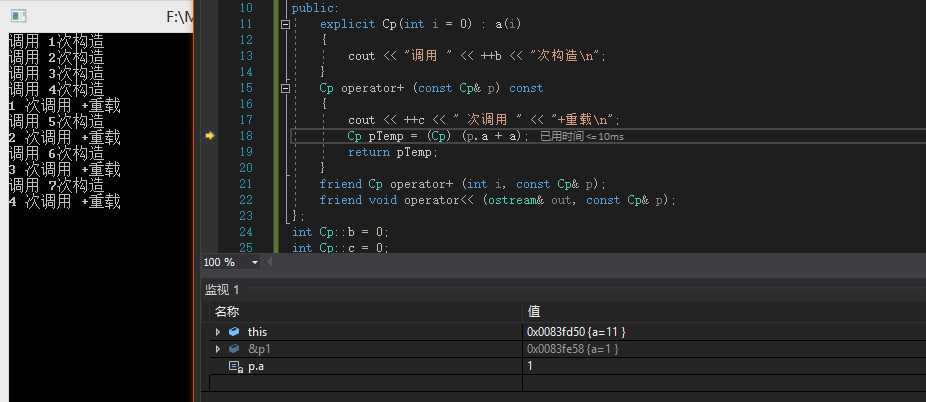
Task: Expand the 'this' watch entry
Action: (x=218, y=331)
